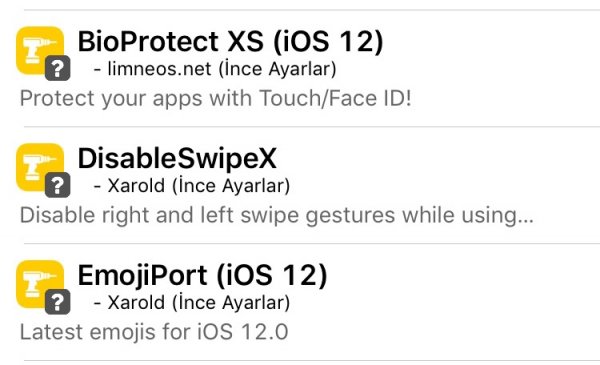Tap the 'XS' text in the BioProtect title
Screen dimensions: 600x365
[245, 41]
